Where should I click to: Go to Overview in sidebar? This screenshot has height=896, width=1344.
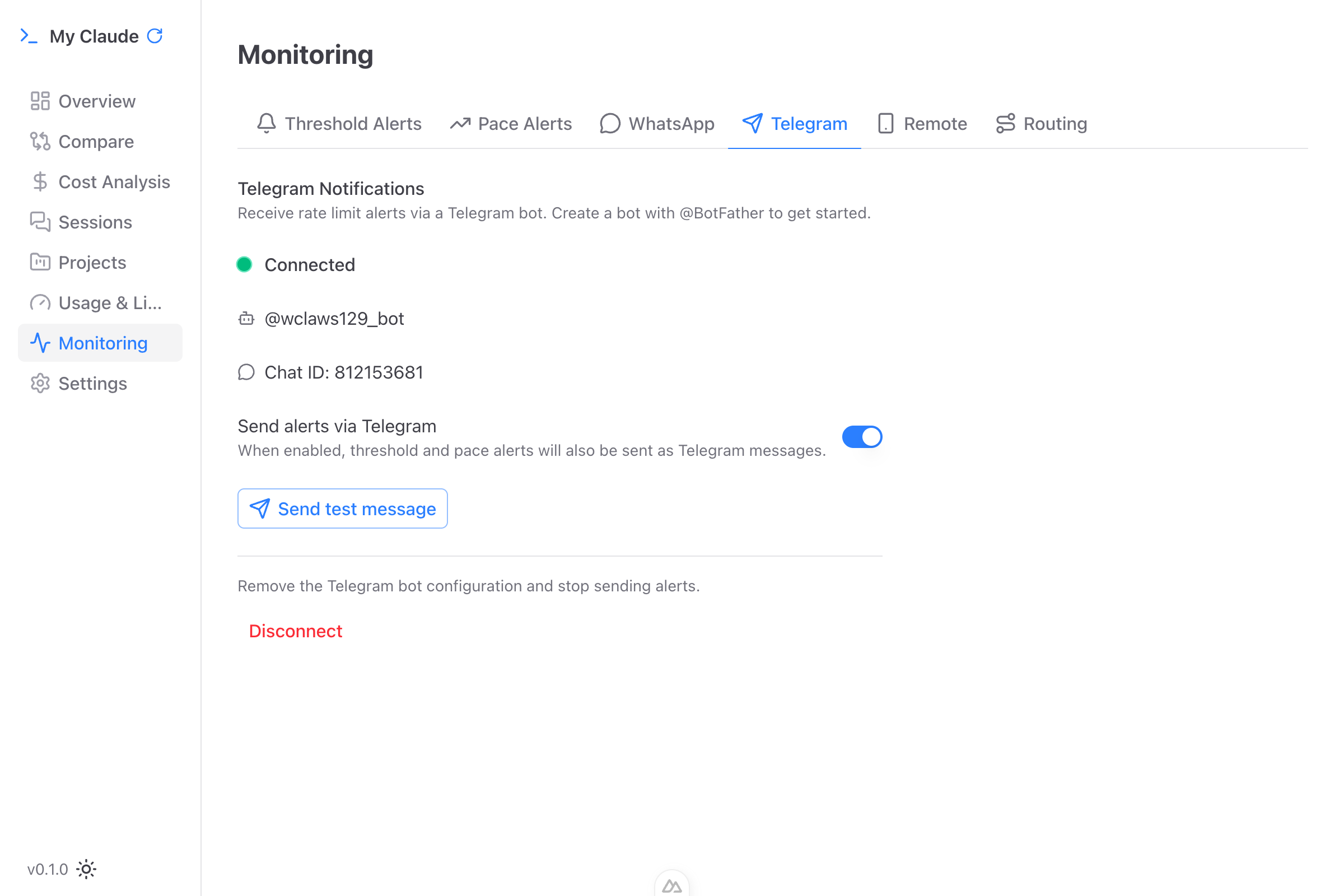100,101
